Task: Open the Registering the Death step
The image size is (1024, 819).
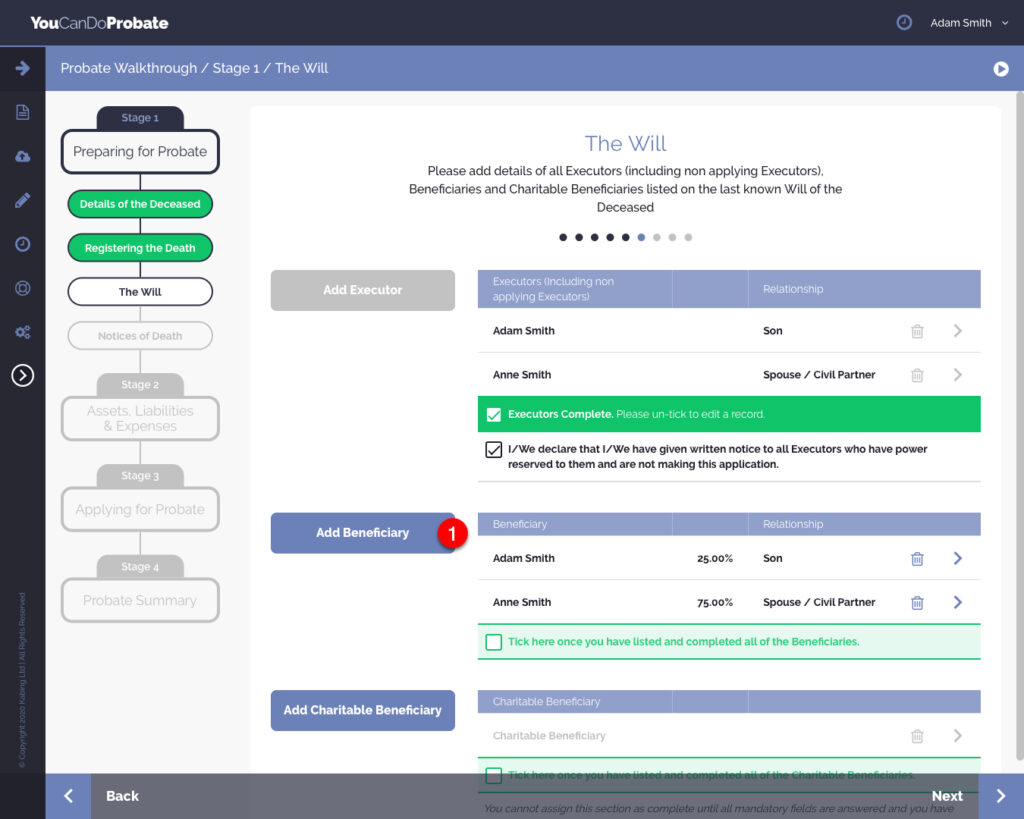Action: [140, 248]
